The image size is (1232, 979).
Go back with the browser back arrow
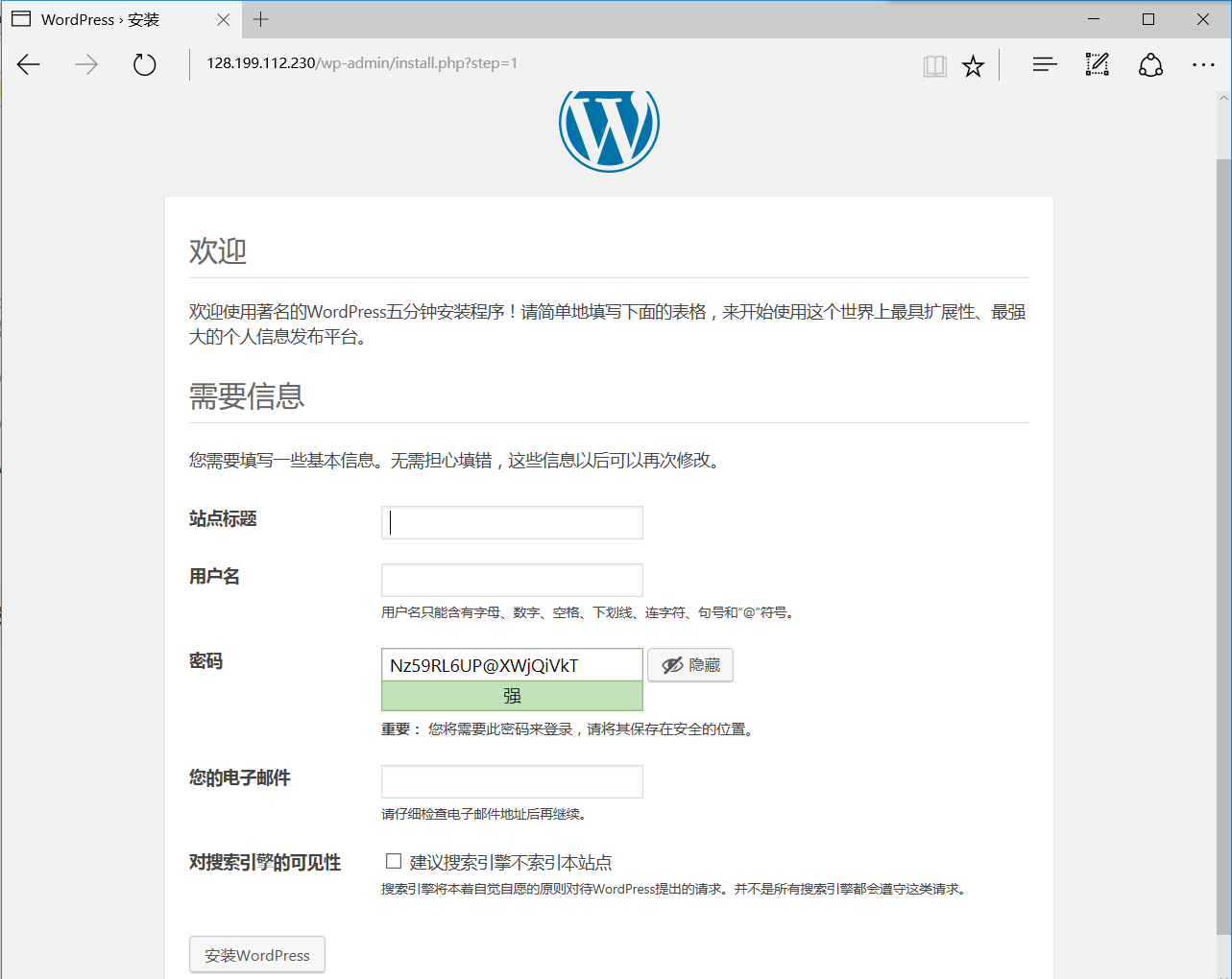[29, 64]
